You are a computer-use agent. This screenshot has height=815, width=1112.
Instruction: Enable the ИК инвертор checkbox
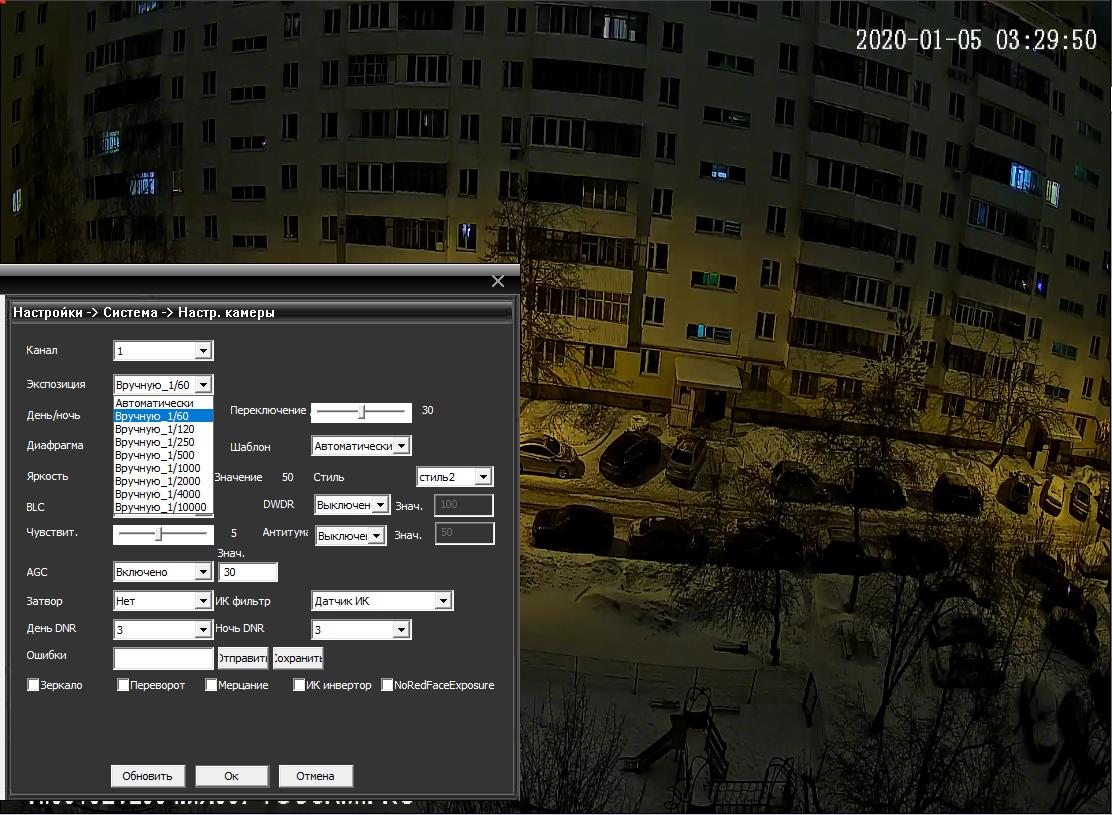coord(299,685)
